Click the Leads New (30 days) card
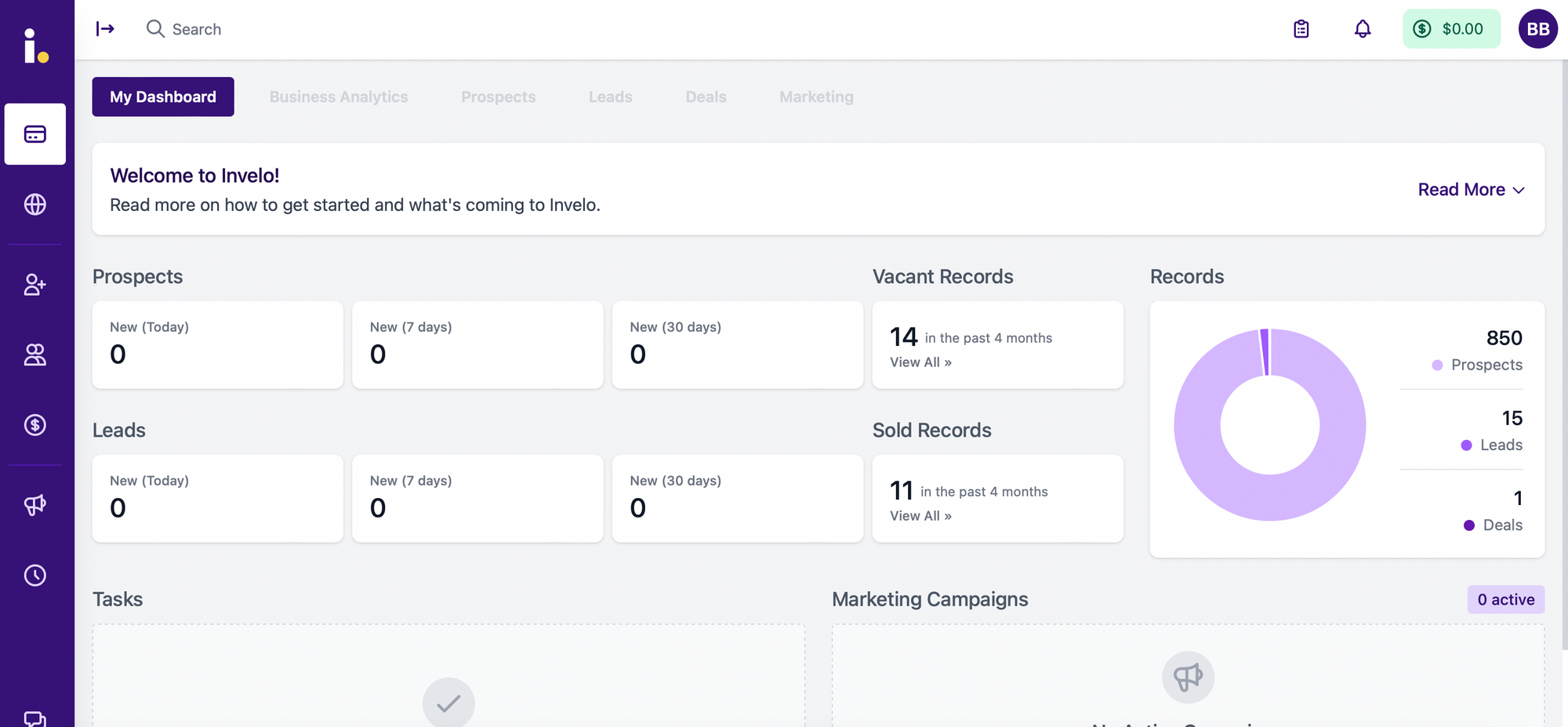Screen dimensions: 1568x727 click(x=738, y=499)
